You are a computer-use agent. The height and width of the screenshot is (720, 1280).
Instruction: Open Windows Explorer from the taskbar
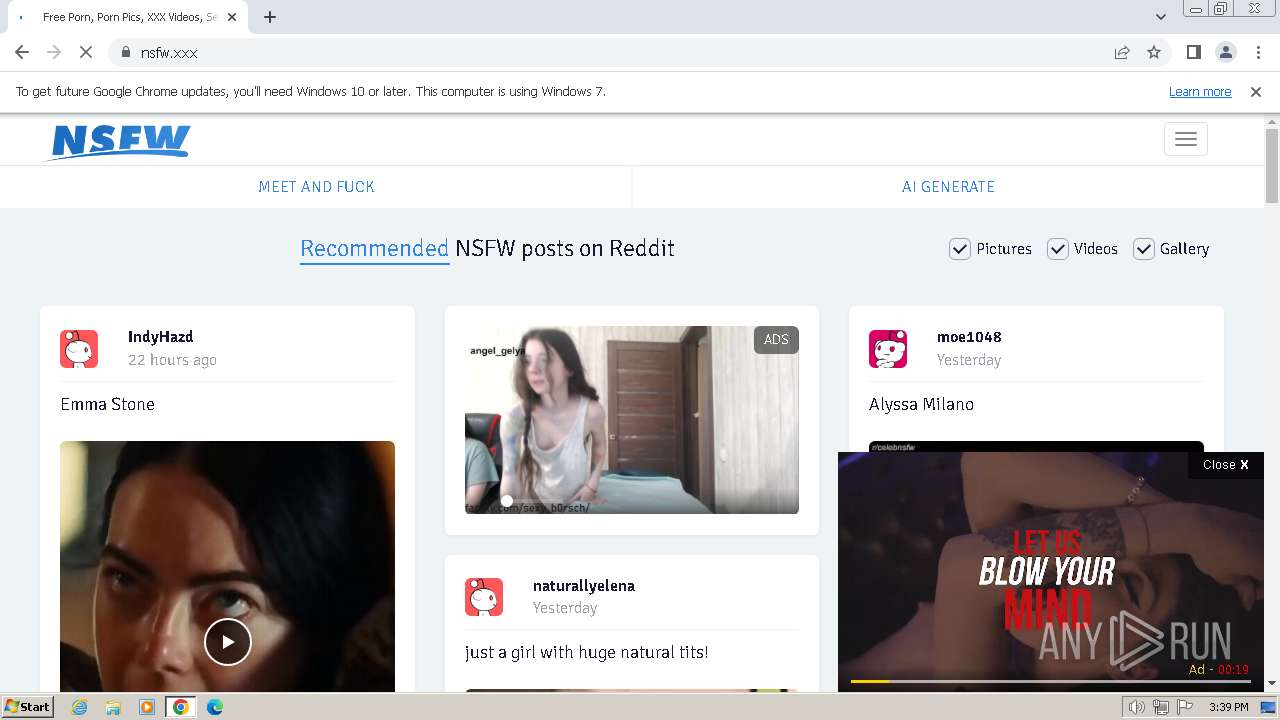click(x=113, y=707)
